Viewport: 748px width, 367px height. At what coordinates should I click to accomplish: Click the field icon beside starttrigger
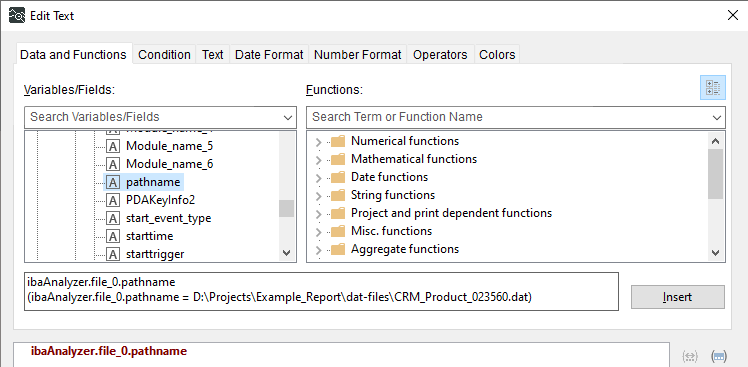coord(113,254)
